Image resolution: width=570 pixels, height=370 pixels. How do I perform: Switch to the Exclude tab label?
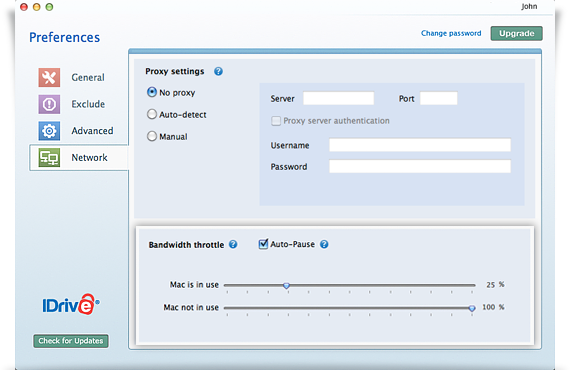[x=88, y=104]
